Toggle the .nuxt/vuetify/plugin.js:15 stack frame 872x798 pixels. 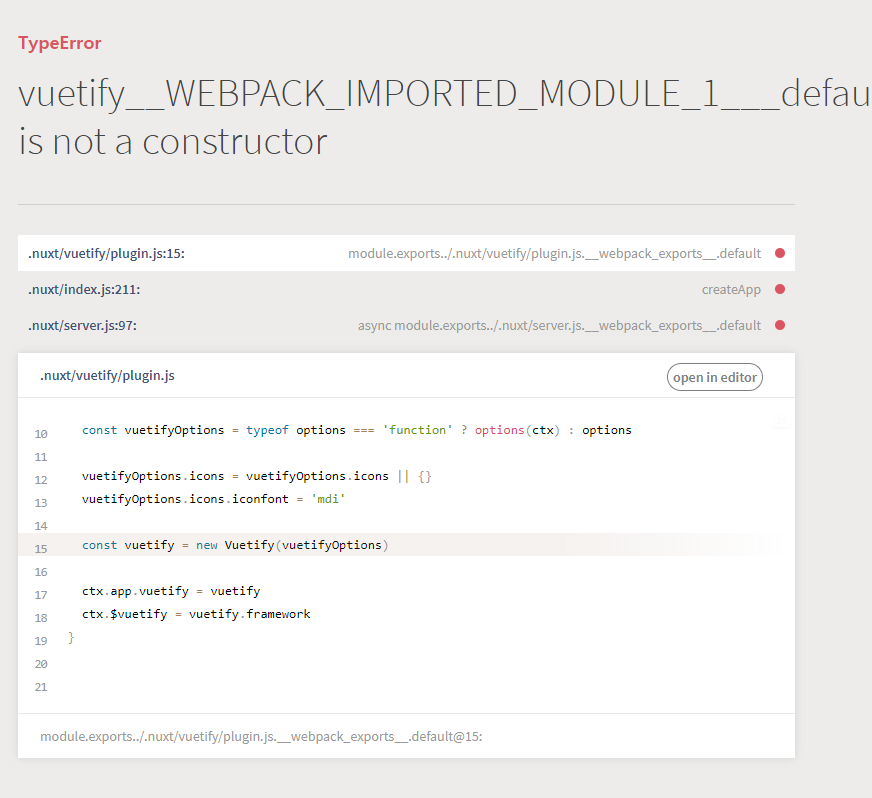point(105,253)
